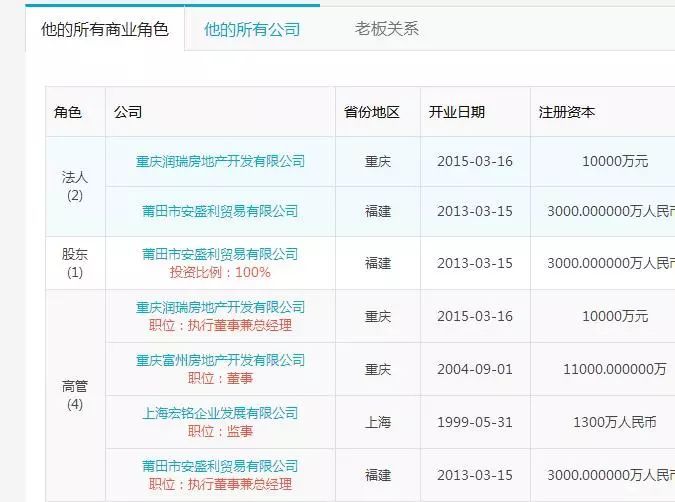The width and height of the screenshot is (675, 502).
Task: Click 1300万人民币 registered capital
Action: [x=615, y=422]
